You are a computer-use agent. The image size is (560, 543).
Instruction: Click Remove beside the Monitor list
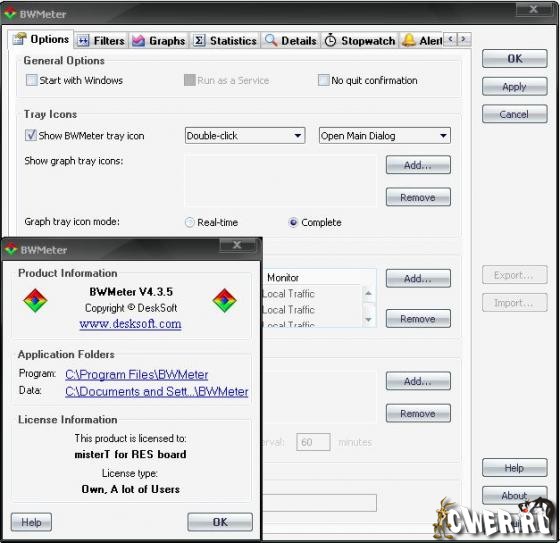coord(418,318)
